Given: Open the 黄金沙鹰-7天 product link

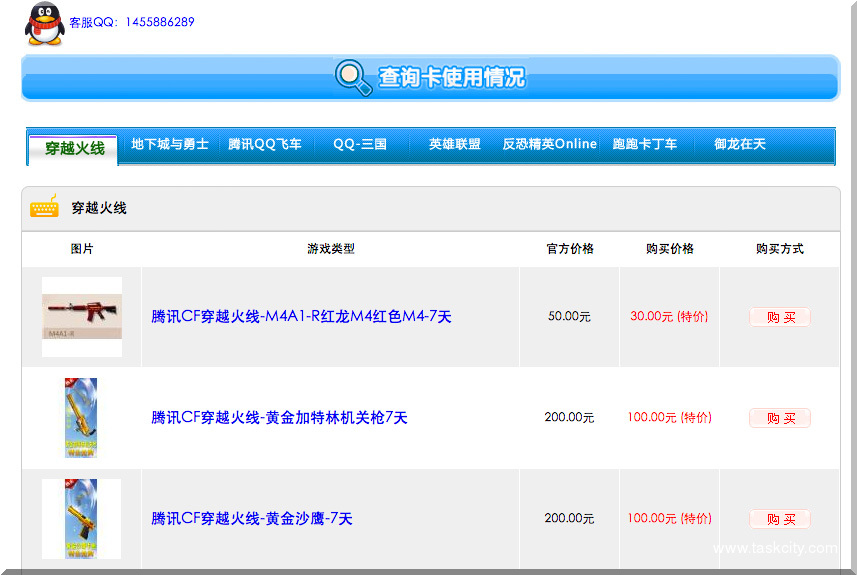Looking at the screenshot, I should click(251, 518).
